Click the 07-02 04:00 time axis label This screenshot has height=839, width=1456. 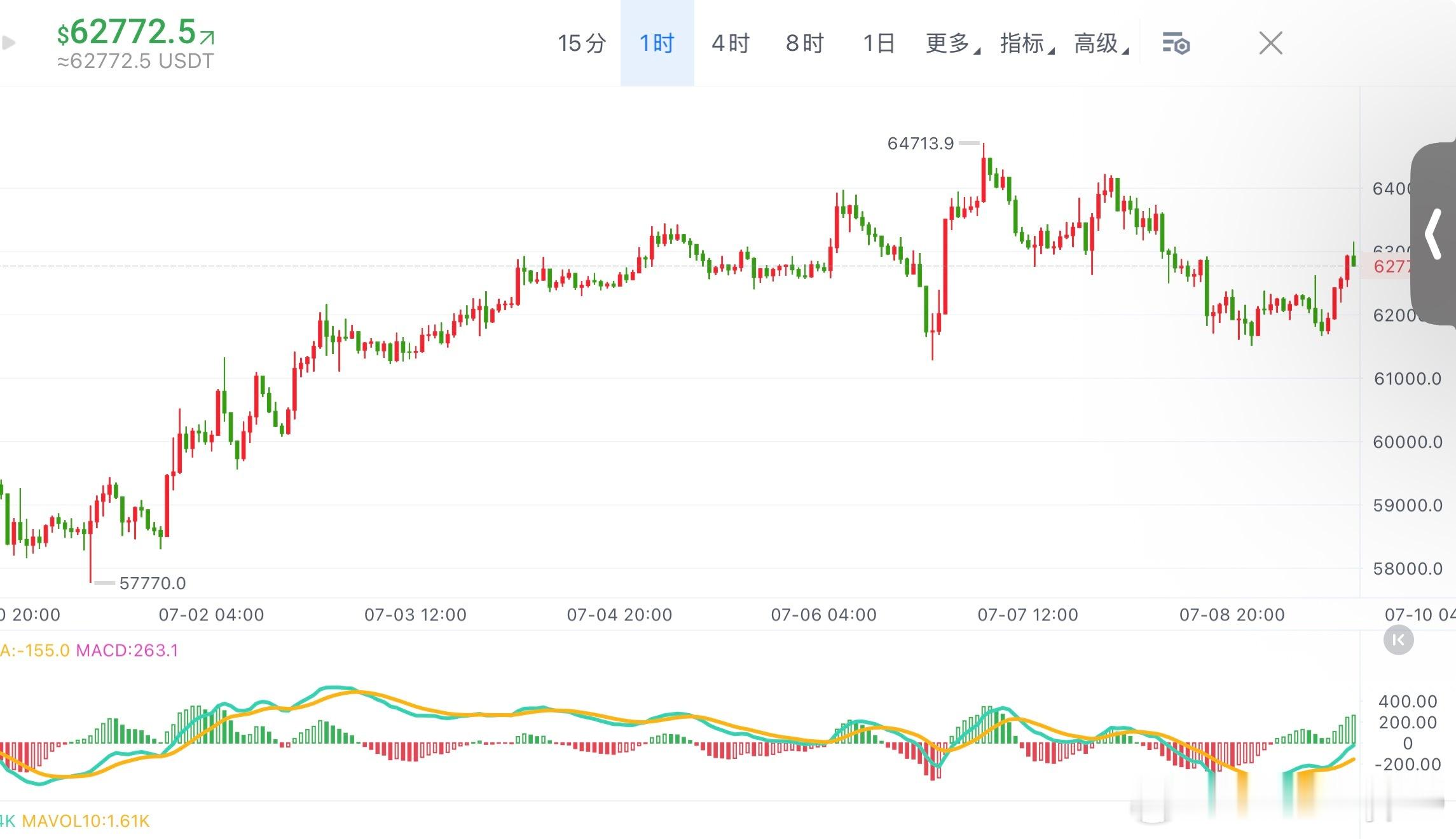click(x=211, y=615)
